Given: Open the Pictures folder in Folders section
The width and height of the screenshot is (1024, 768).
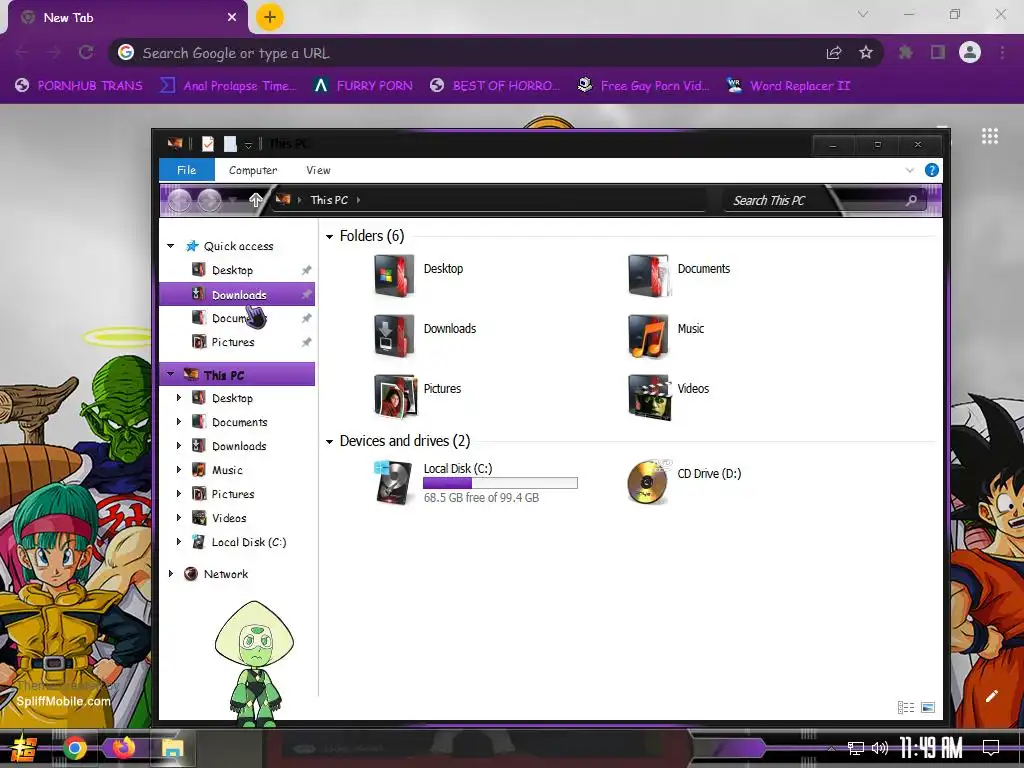Looking at the screenshot, I should [395, 396].
